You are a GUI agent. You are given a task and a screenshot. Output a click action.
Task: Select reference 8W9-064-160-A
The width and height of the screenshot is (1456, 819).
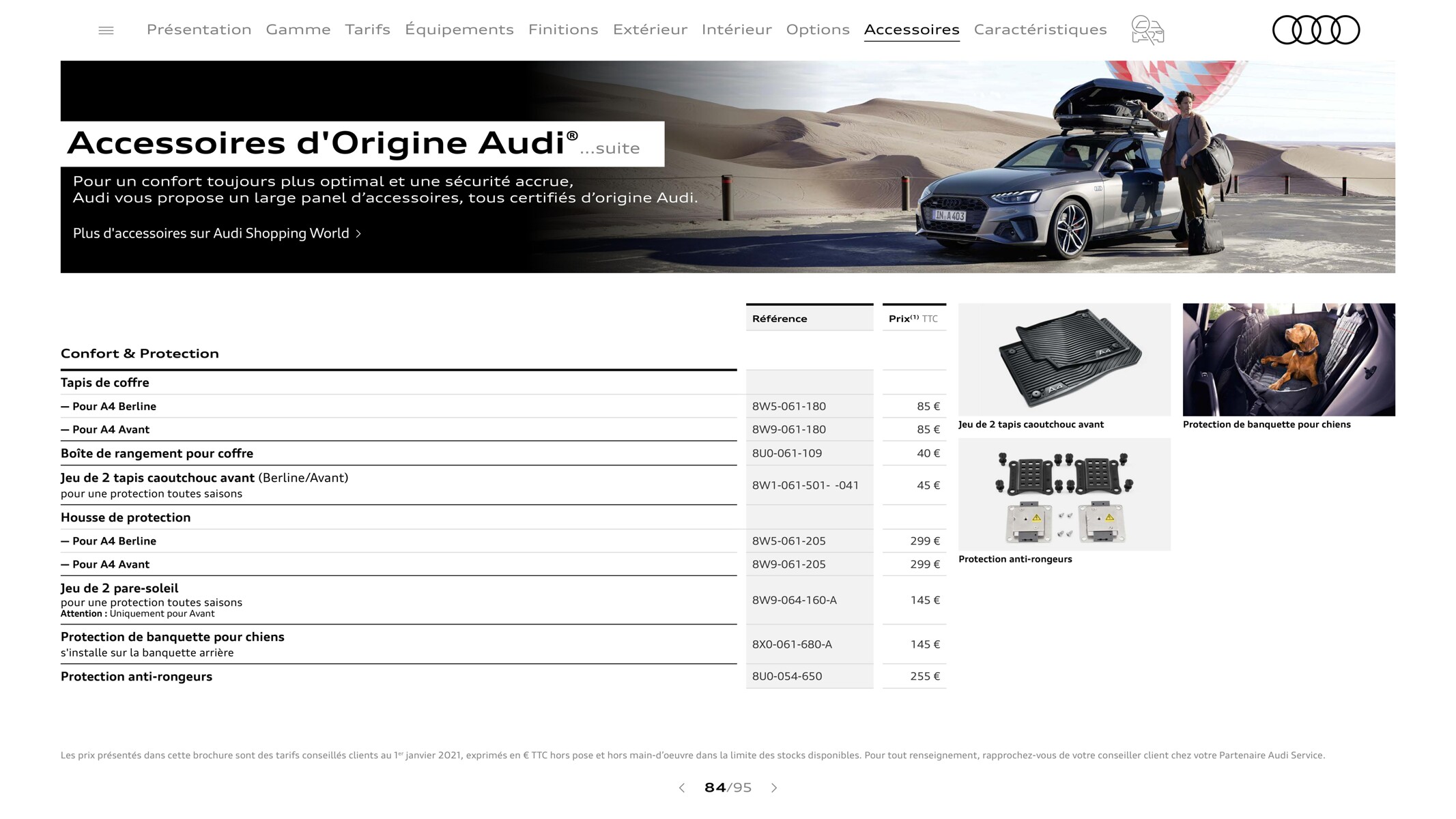click(795, 600)
